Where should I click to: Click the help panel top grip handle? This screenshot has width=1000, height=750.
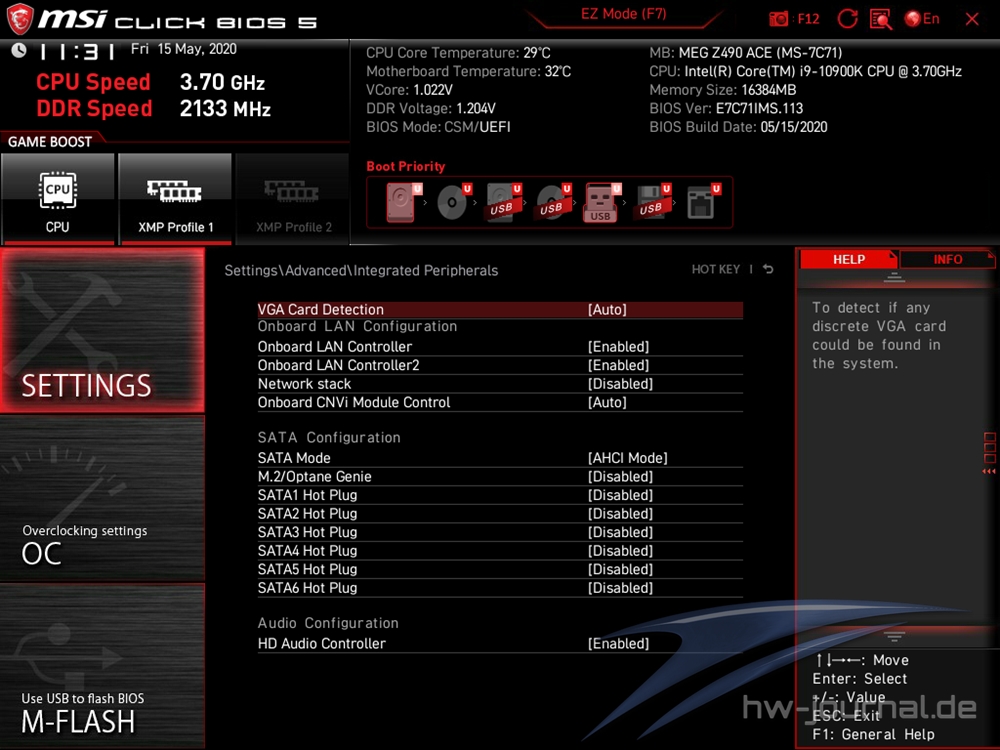[x=894, y=277]
